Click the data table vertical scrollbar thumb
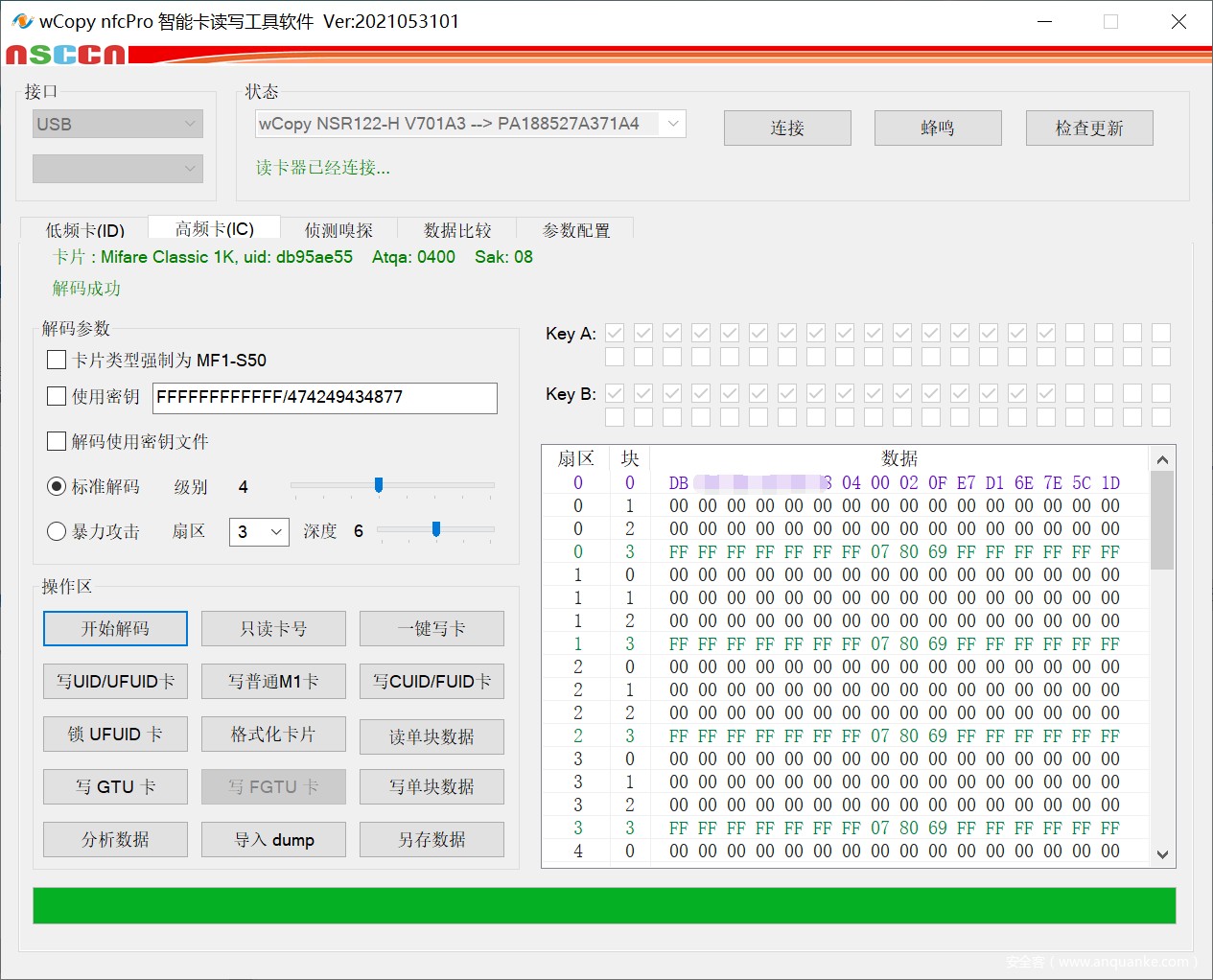Screen dimensions: 1213x980 tap(1162, 521)
